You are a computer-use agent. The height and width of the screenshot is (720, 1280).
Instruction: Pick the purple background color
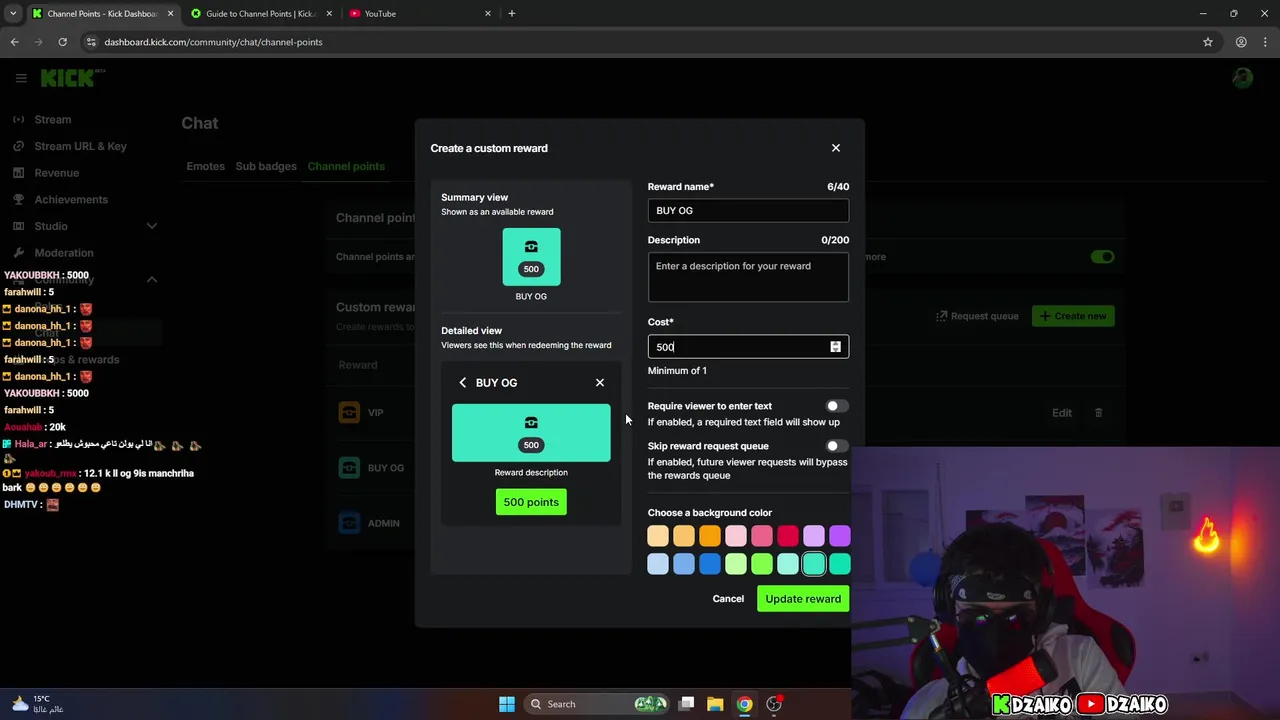tap(840, 537)
